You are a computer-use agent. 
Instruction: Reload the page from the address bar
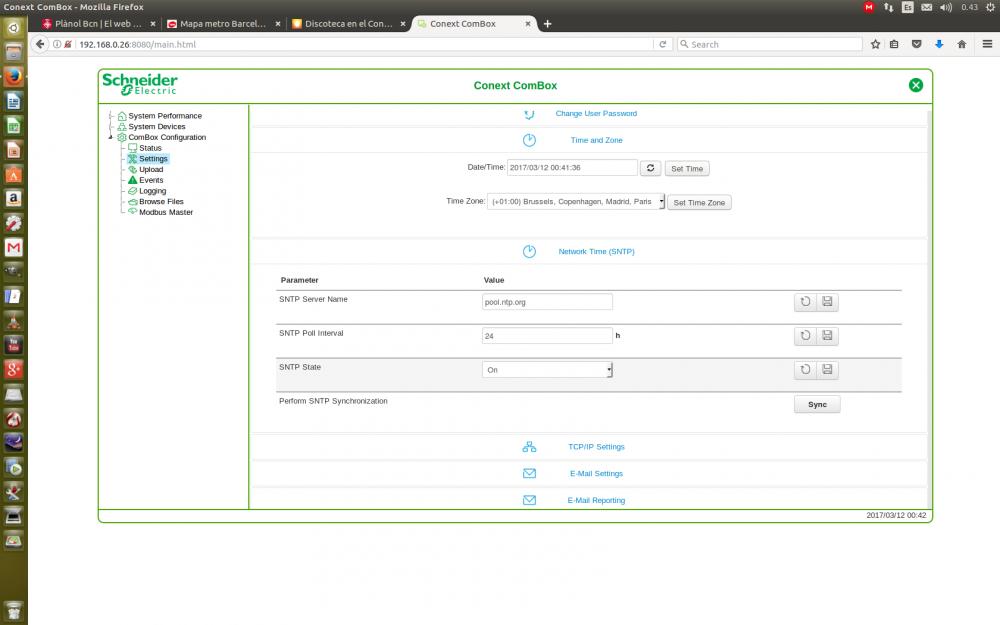(x=663, y=45)
